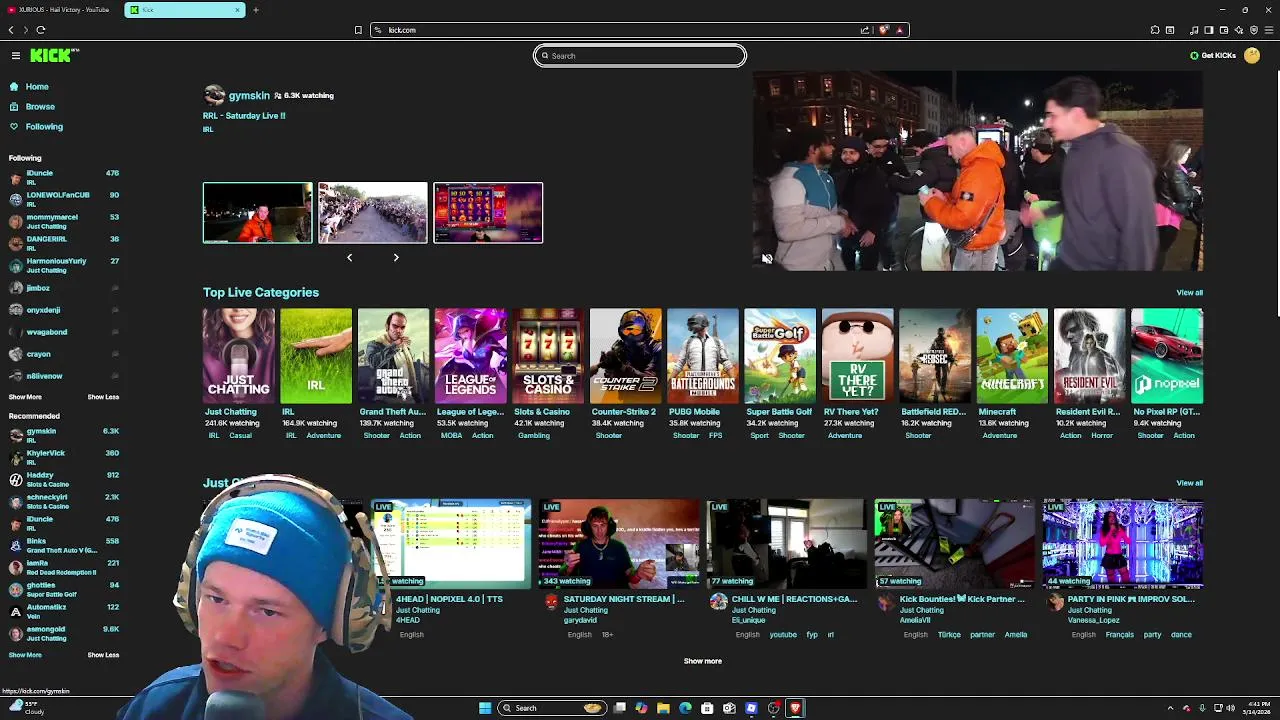This screenshot has width=1280, height=720.
Task: Open LONEWOLFanCUB in Following list
Action: point(63,199)
